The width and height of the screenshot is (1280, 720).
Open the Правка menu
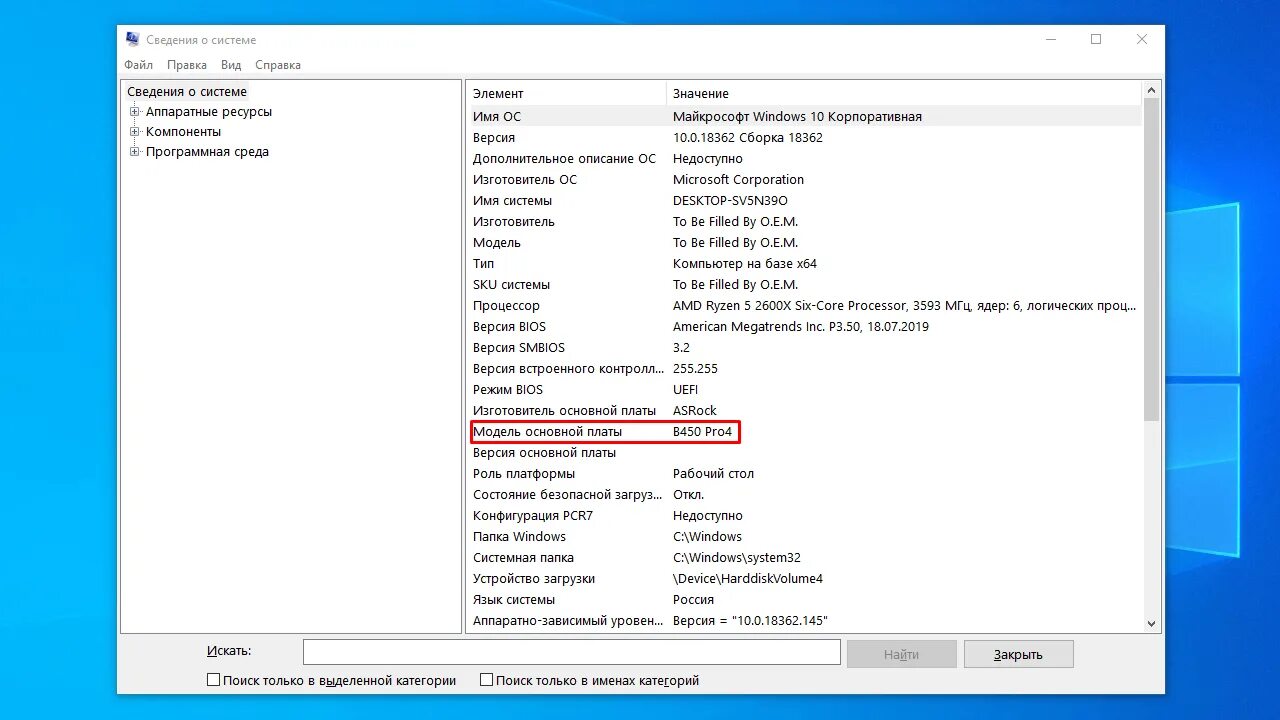(x=187, y=65)
